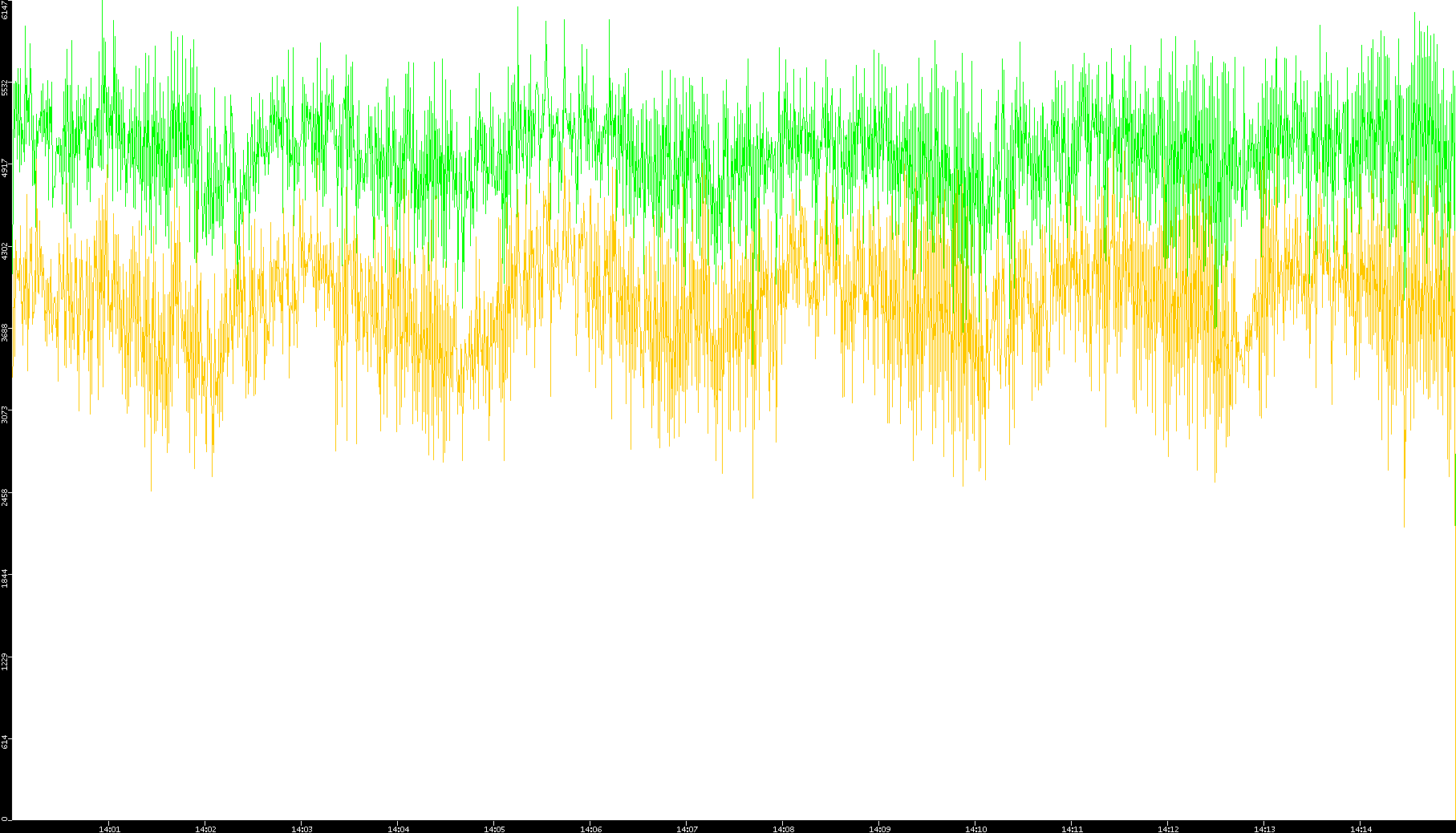
Task: Click the 14:04 time axis label
Action: 398,829
